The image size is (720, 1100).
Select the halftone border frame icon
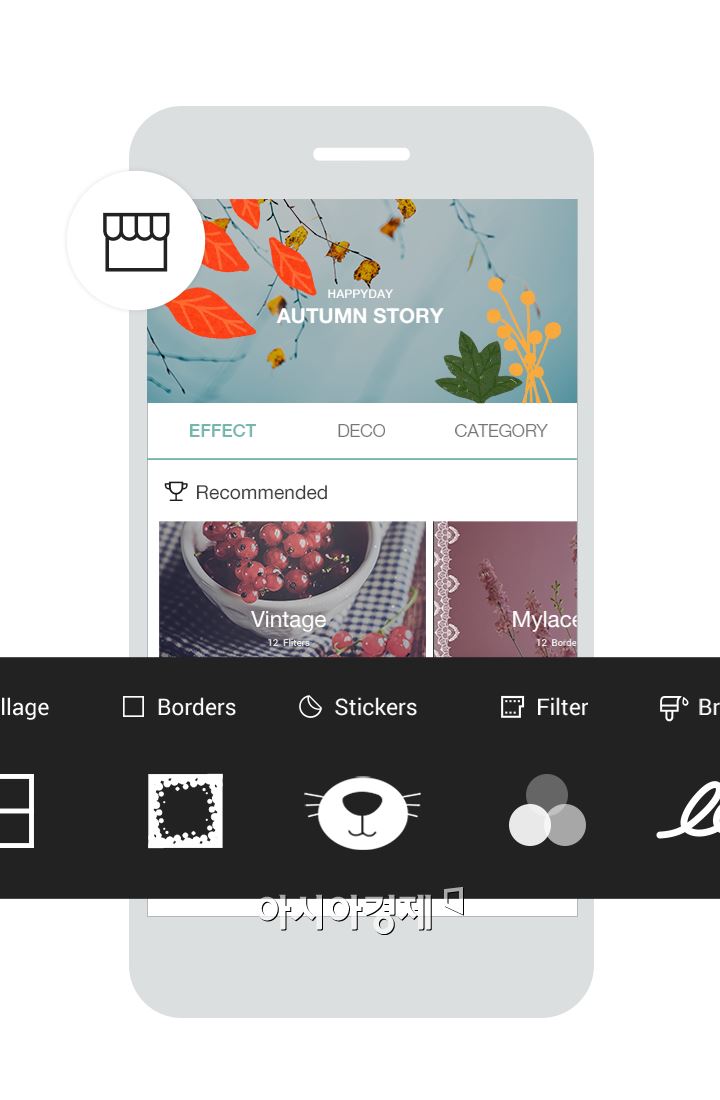click(185, 810)
